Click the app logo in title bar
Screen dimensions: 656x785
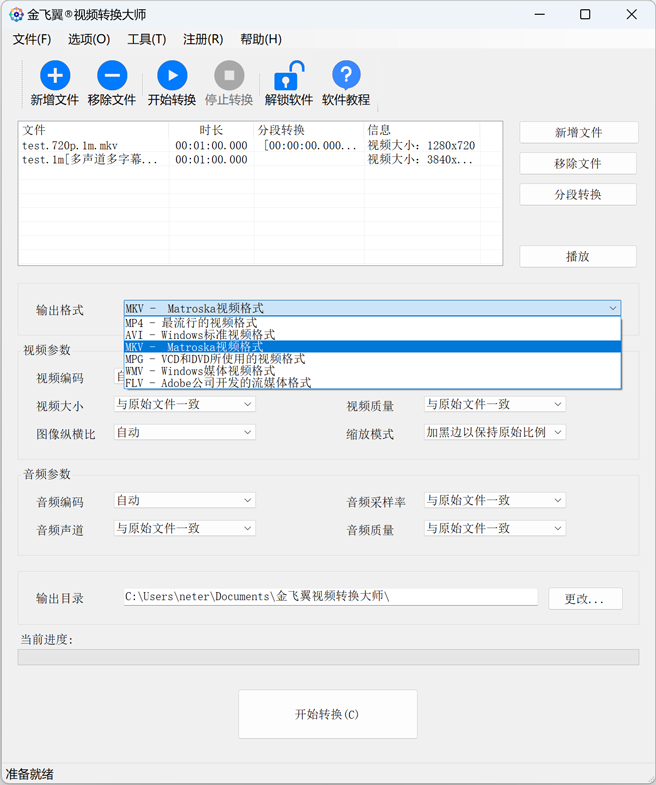16,15
